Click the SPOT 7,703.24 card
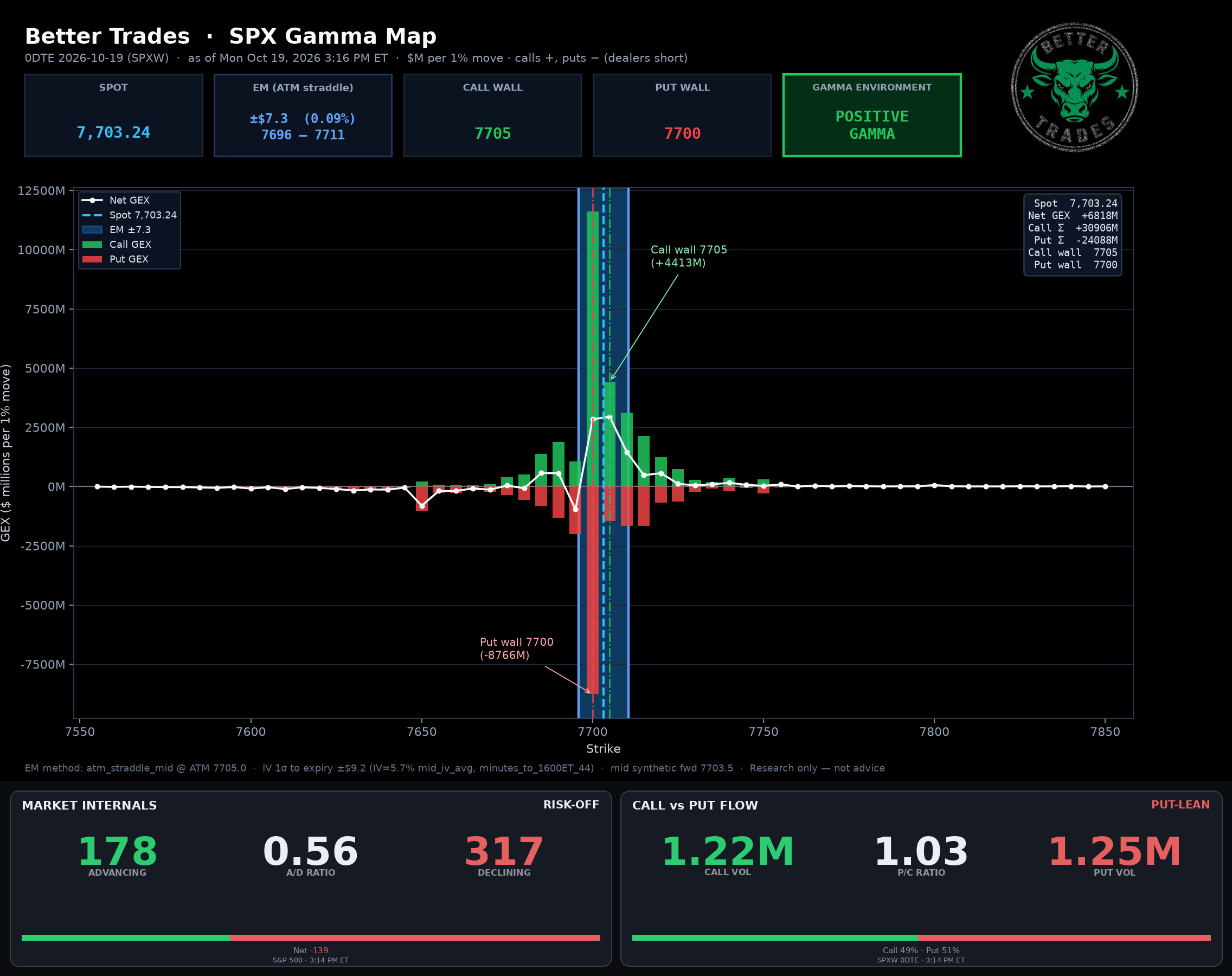This screenshot has height=976, width=1232. [114, 115]
